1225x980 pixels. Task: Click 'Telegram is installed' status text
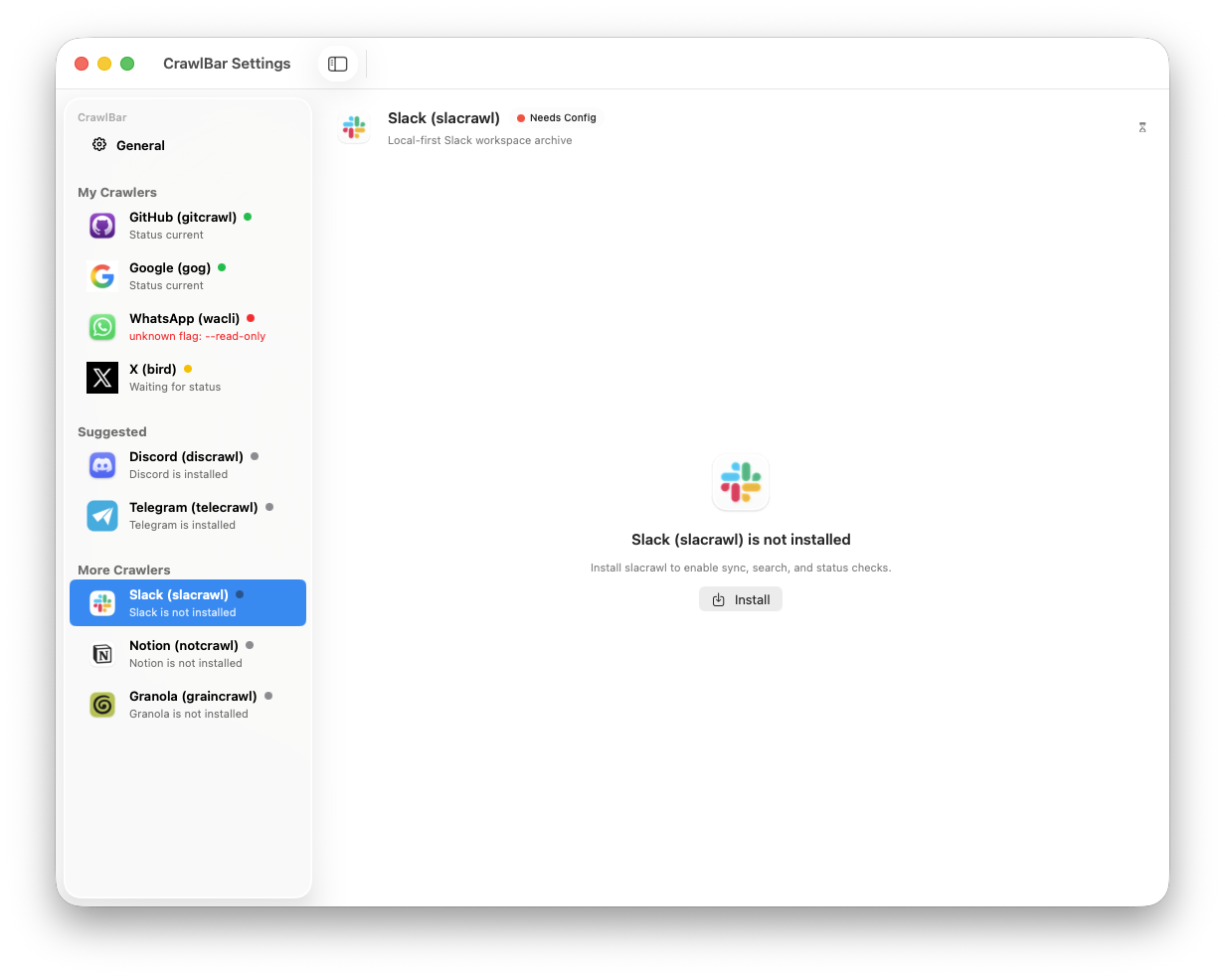point(183,525)
